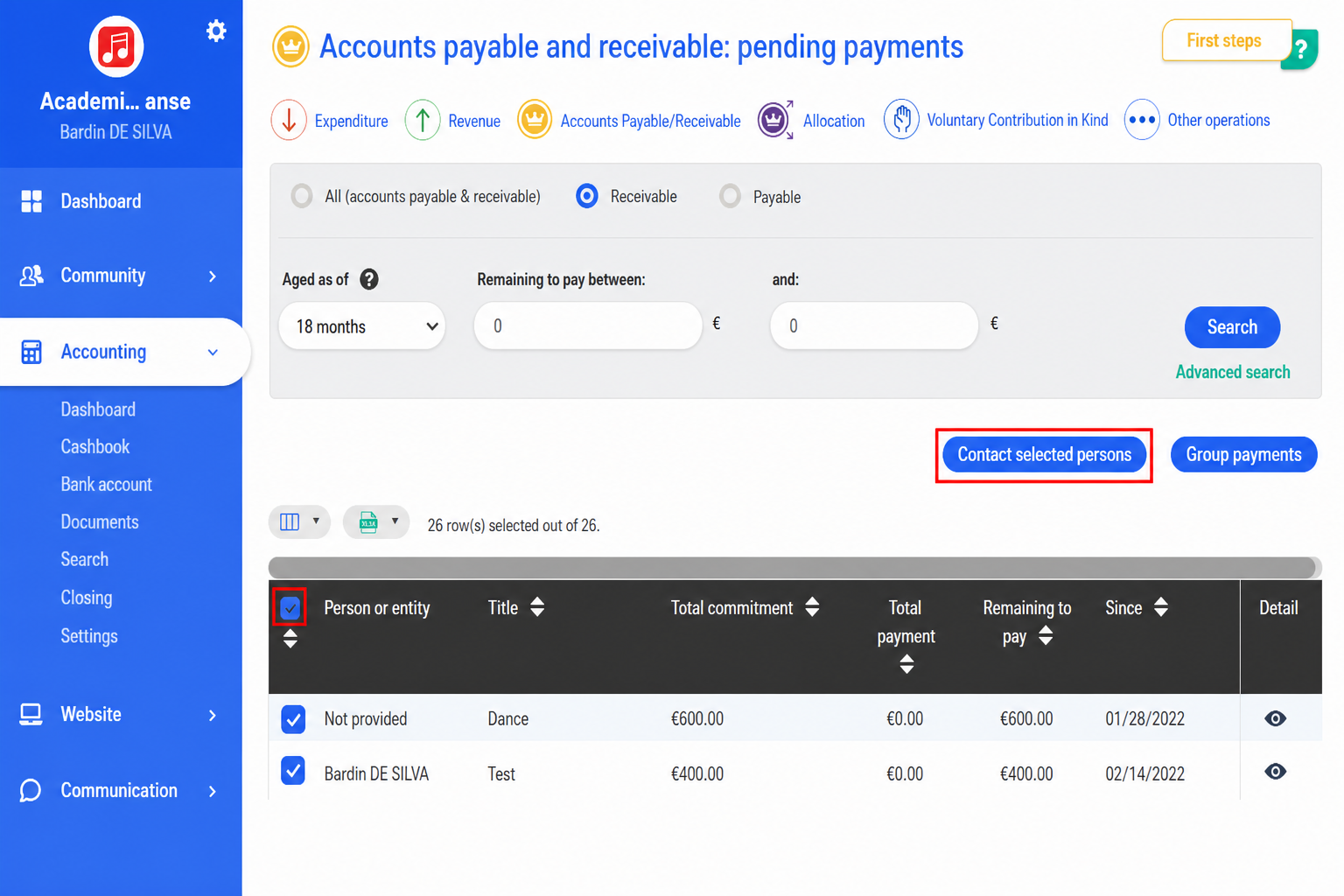This screenshot has height=896, width=1344.
Task: Sort by Total commitment column arrows
Action: (812, 607)
